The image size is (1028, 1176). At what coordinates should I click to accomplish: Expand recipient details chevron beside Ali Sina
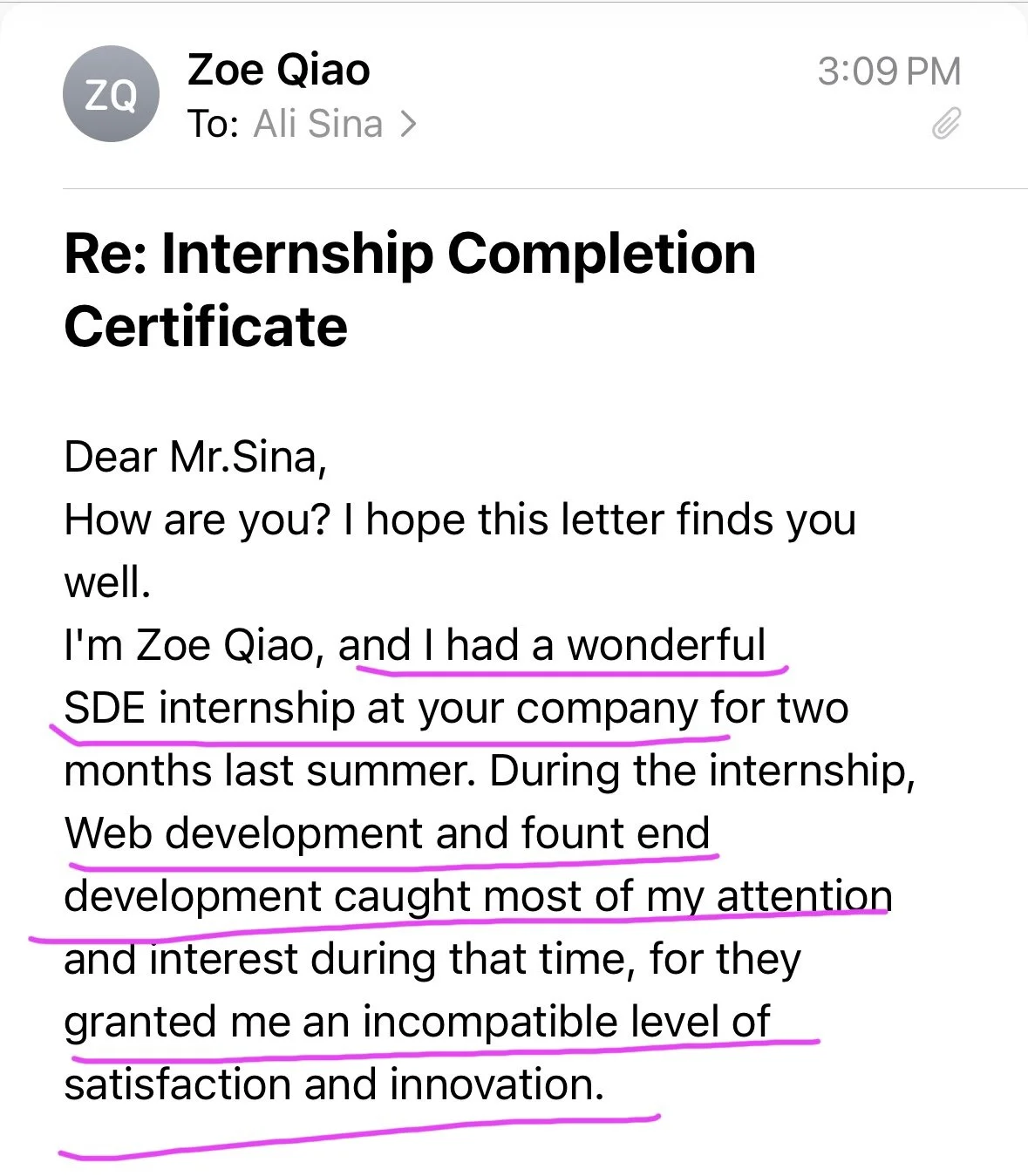coord(408,125)
